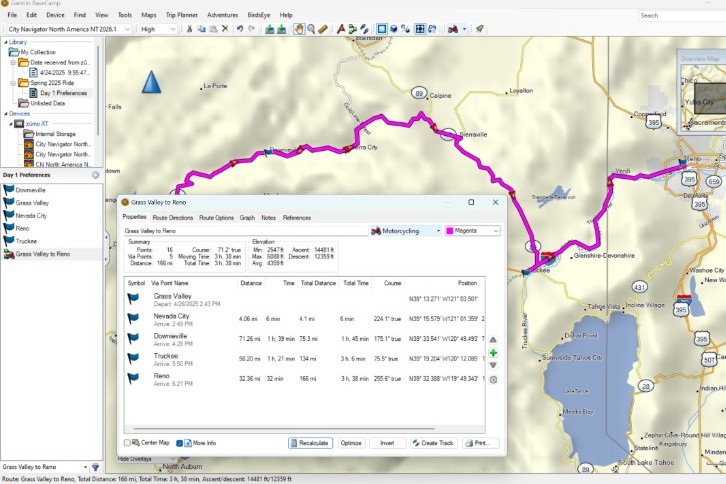Switch to the Notes tab
This screenshot has width=726, height=484.
[269, 218]
